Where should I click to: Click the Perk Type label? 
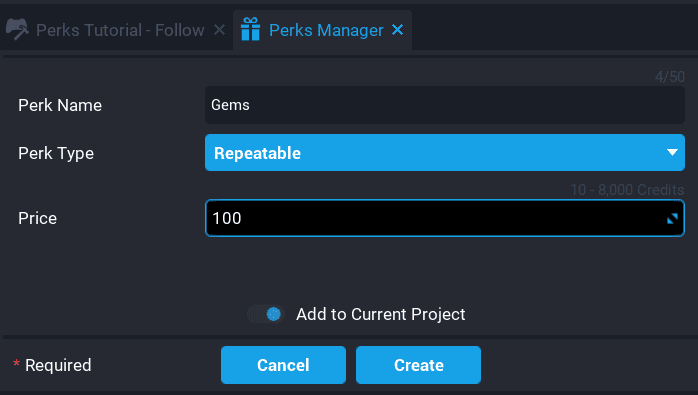[x=56, y=154]
